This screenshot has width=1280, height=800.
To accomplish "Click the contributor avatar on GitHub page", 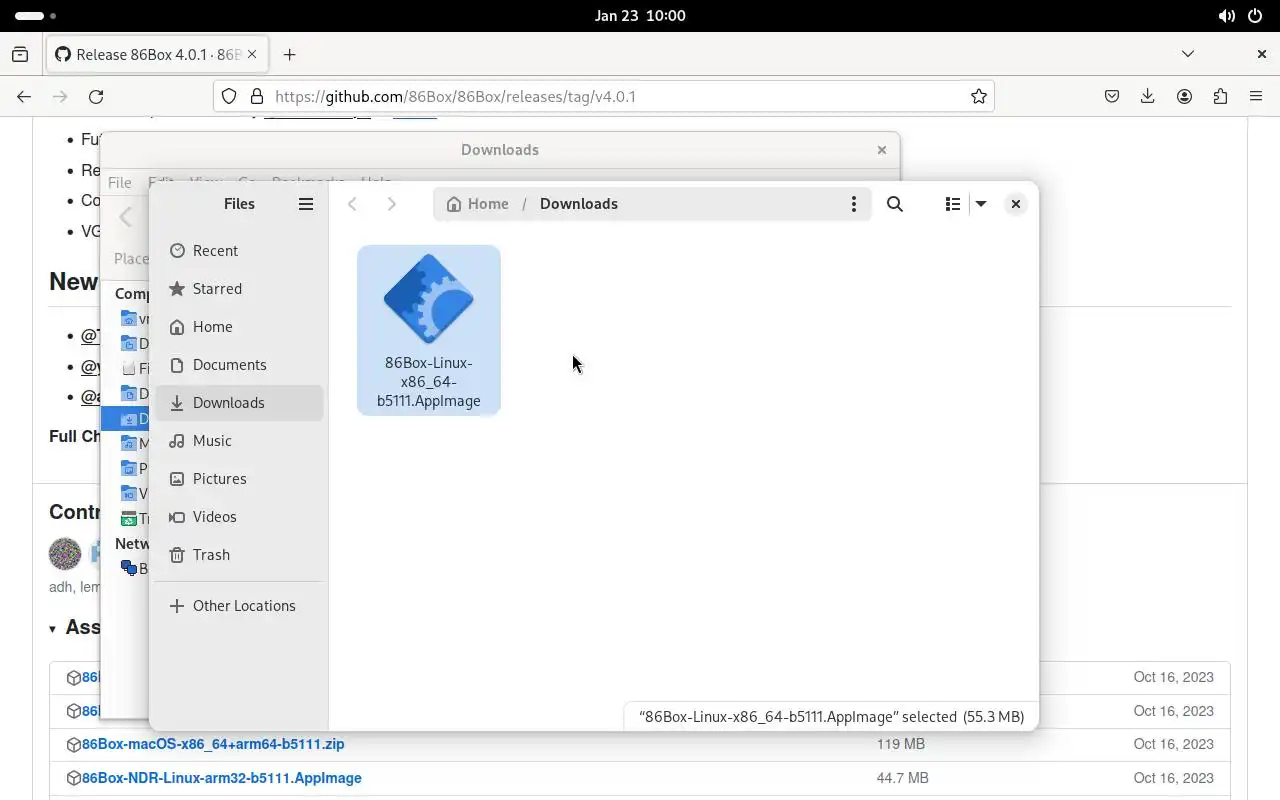I will [x=65, y=554].
